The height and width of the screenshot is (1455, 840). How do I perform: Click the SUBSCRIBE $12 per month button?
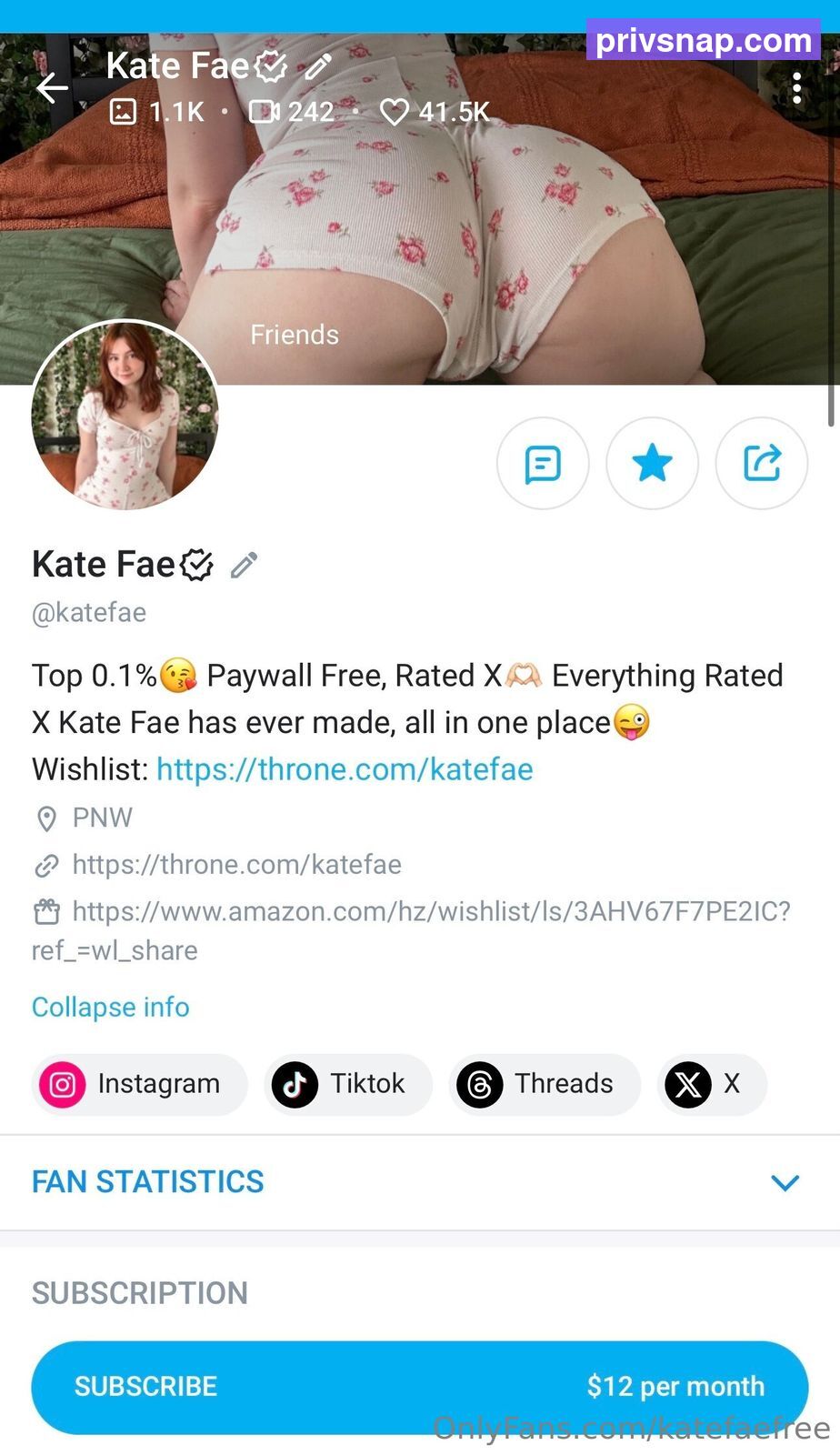coord(420,1387)
